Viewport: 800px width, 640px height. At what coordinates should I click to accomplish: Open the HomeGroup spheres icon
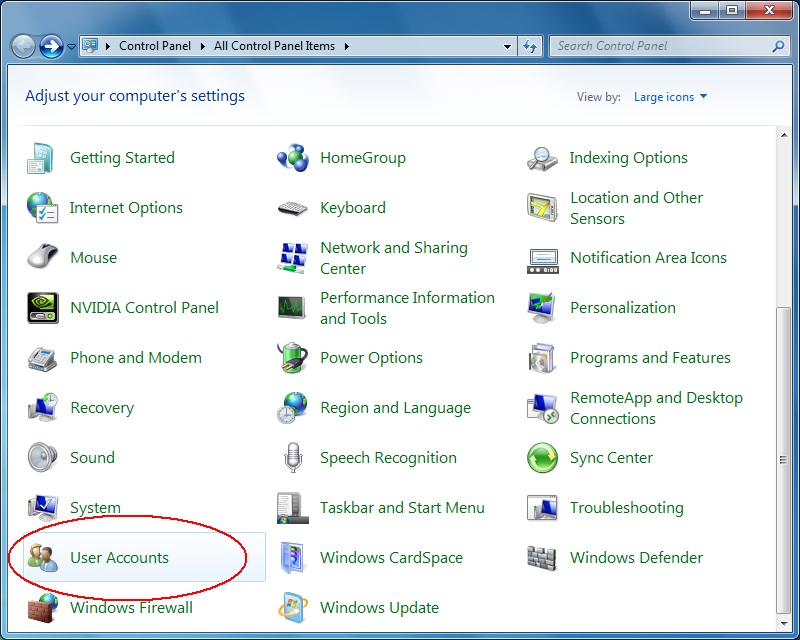click(x=293, y=158)
